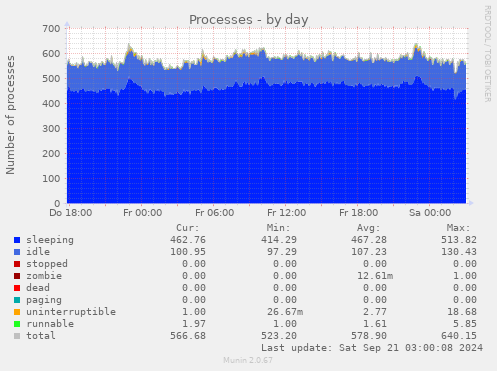Click the 'Number of processes' axis label
This screenshot has width=497, height=371.
pos(10,115)
